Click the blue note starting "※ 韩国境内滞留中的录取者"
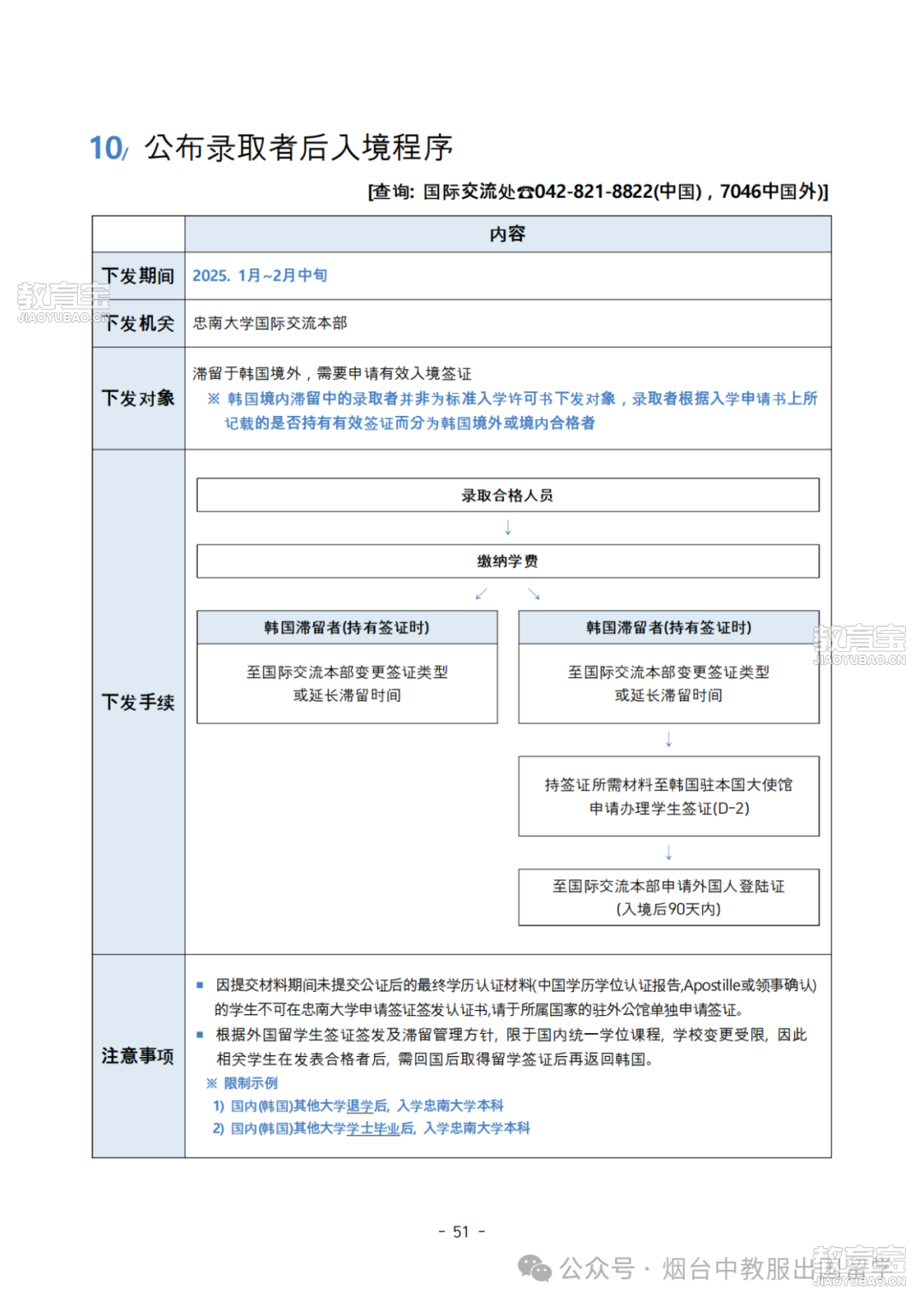Screen dimensions: 924x1306 coord(512,398)
